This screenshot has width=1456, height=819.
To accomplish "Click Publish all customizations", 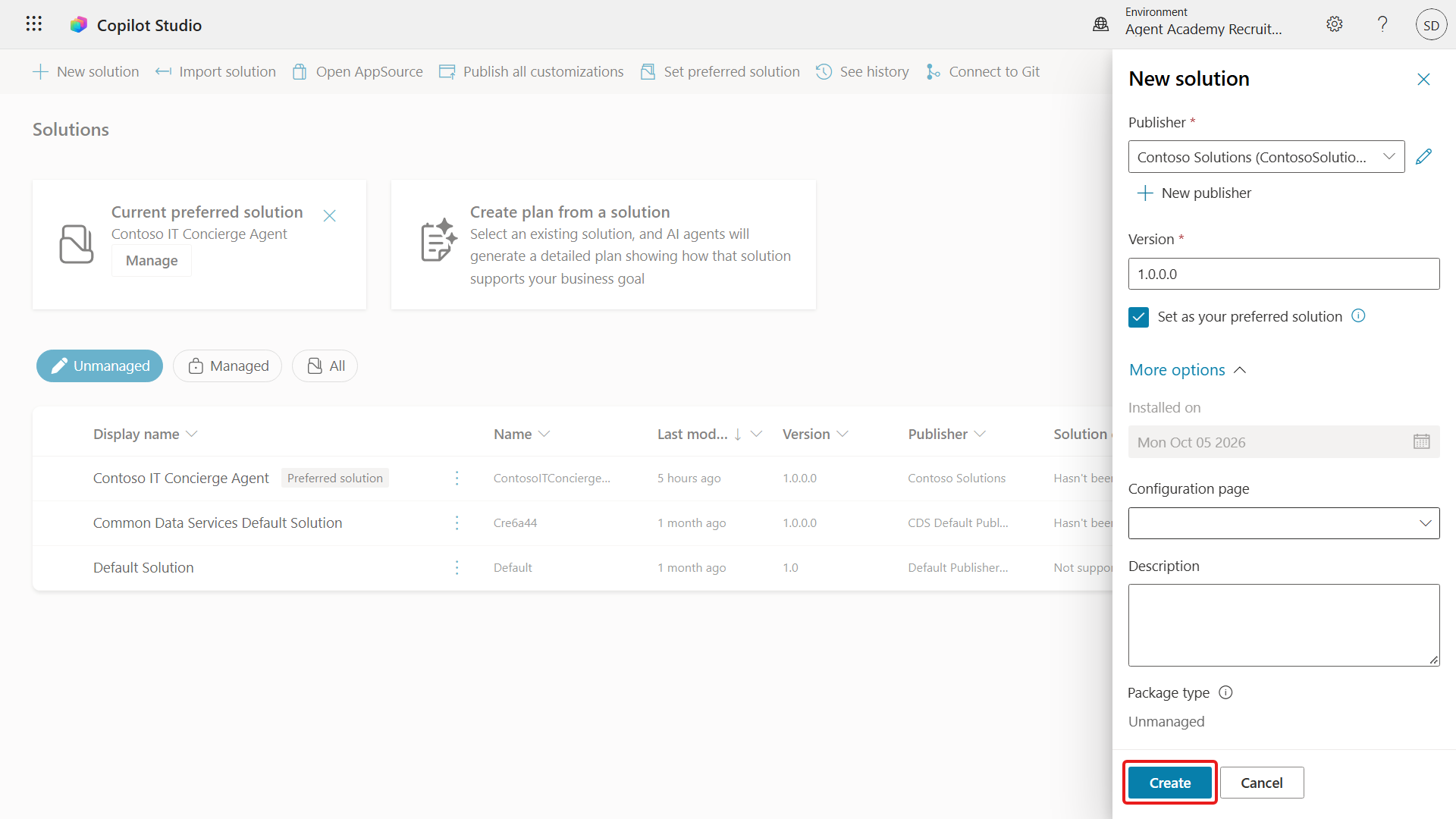I will pyautogui.click(x=531, y=71).
